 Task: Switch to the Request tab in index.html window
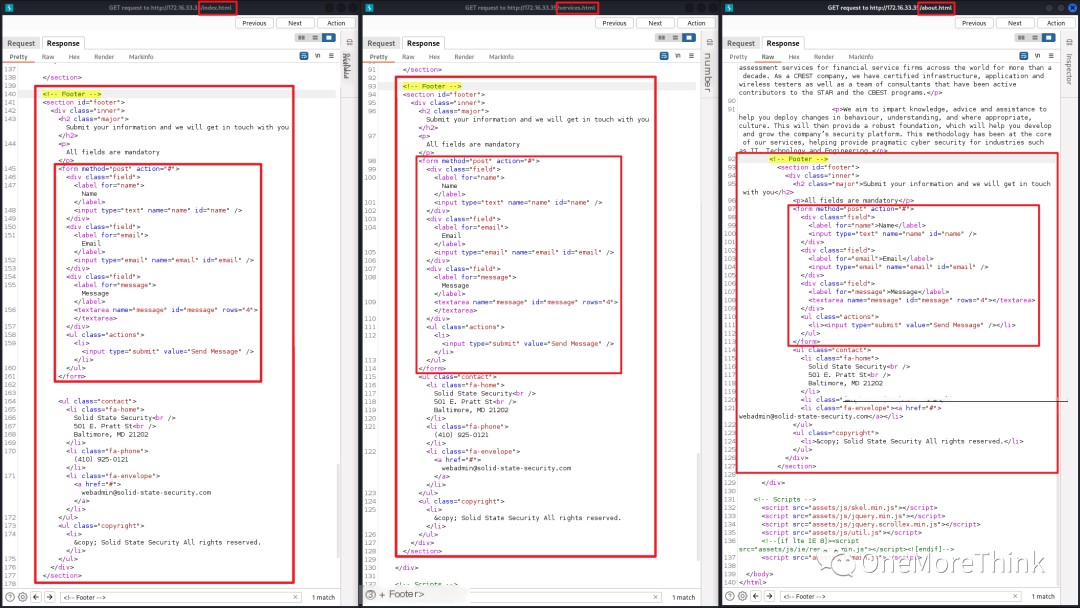pyautogui.click(x=21, y=43)
